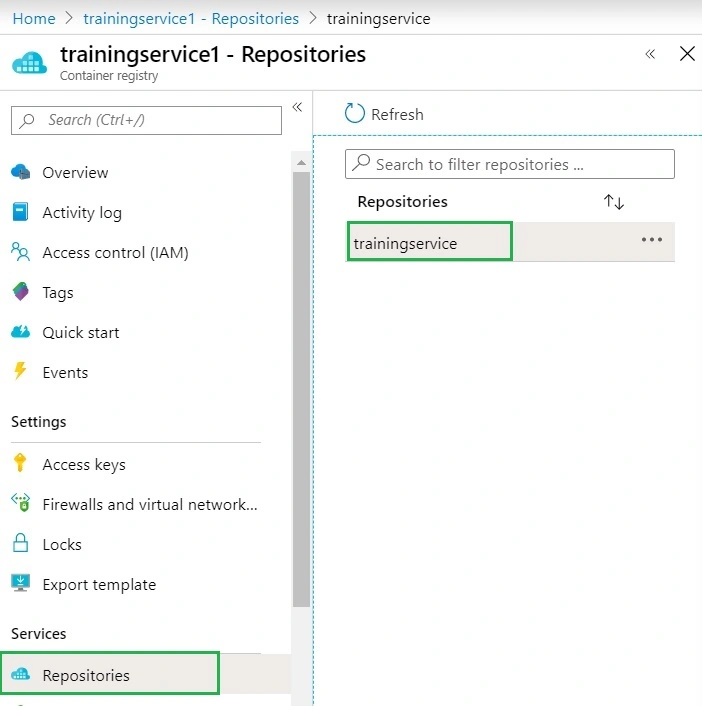Click the Settings section heading

[x=39, y=421]
